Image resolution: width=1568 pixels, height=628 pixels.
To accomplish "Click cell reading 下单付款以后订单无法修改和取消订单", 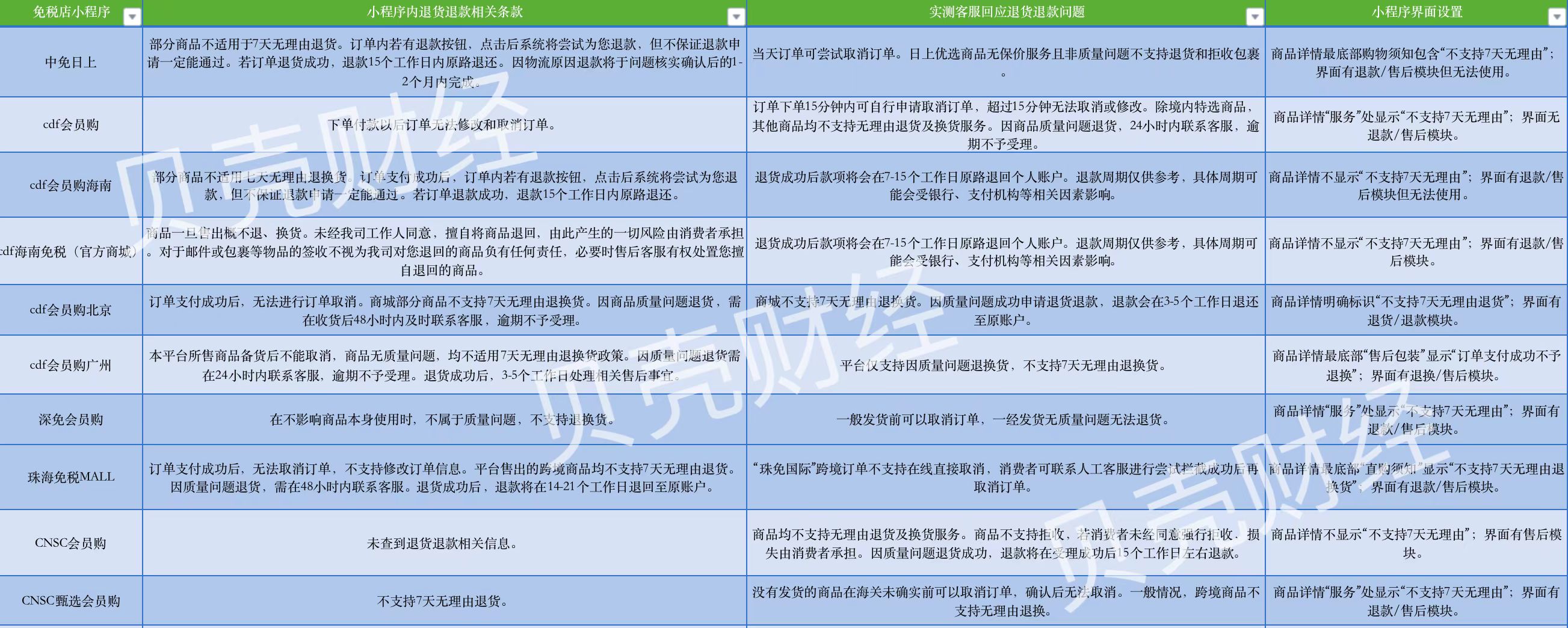I will 443,125.
